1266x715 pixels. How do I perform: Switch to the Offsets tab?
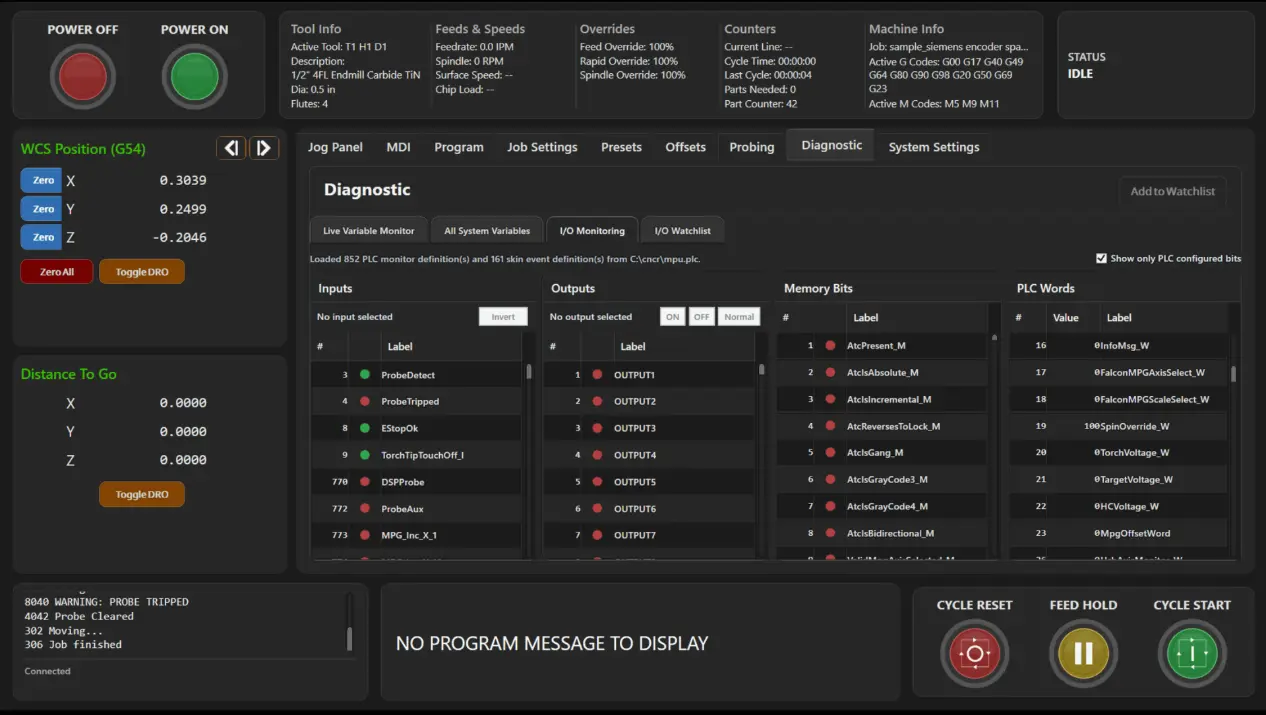686,147
